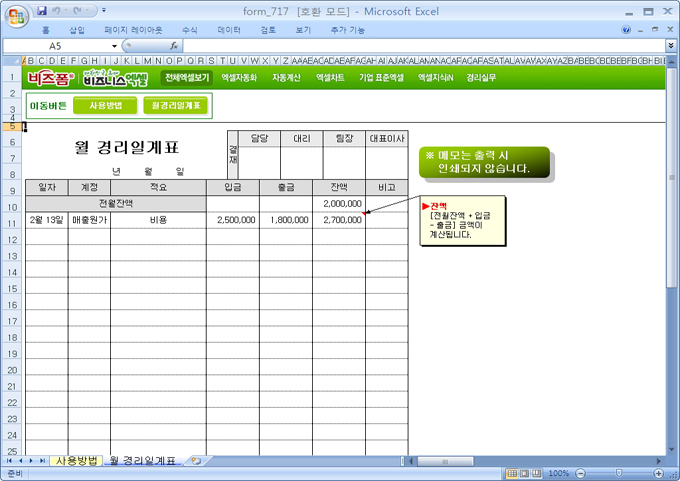Click the green memo print notice box
This screenshot has width=680, height=481.
[x=484, y=162]
